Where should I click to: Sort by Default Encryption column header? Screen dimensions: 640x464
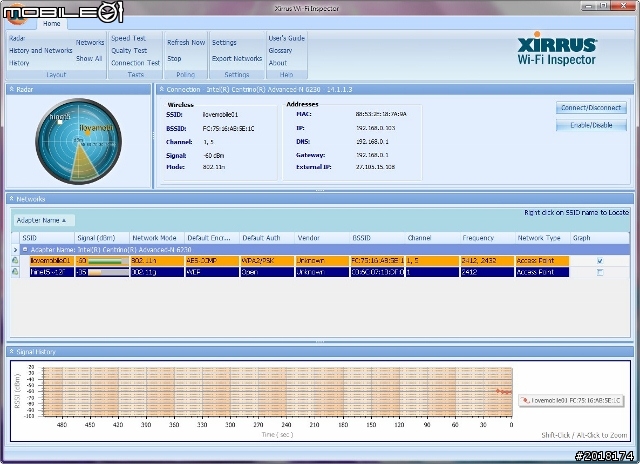[x=212, y=238]
